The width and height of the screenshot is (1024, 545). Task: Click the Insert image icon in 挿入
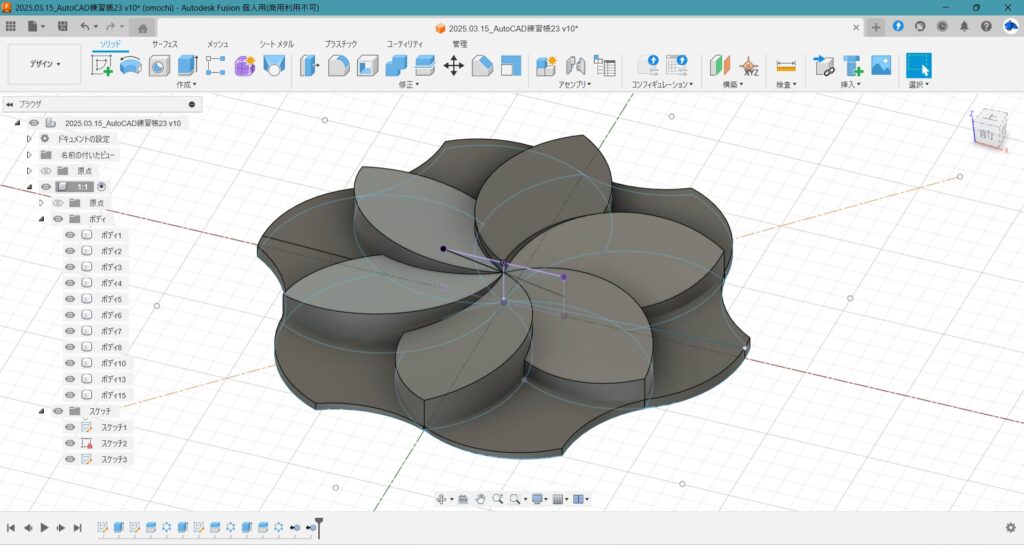click(x=881, y=66)
